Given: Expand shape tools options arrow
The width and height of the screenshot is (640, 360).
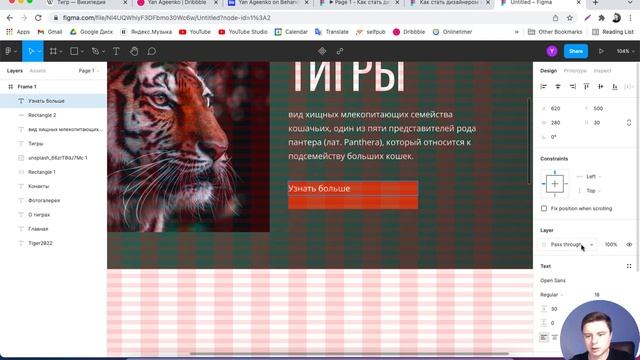Looking at the screenshot, I should [82, 52].
